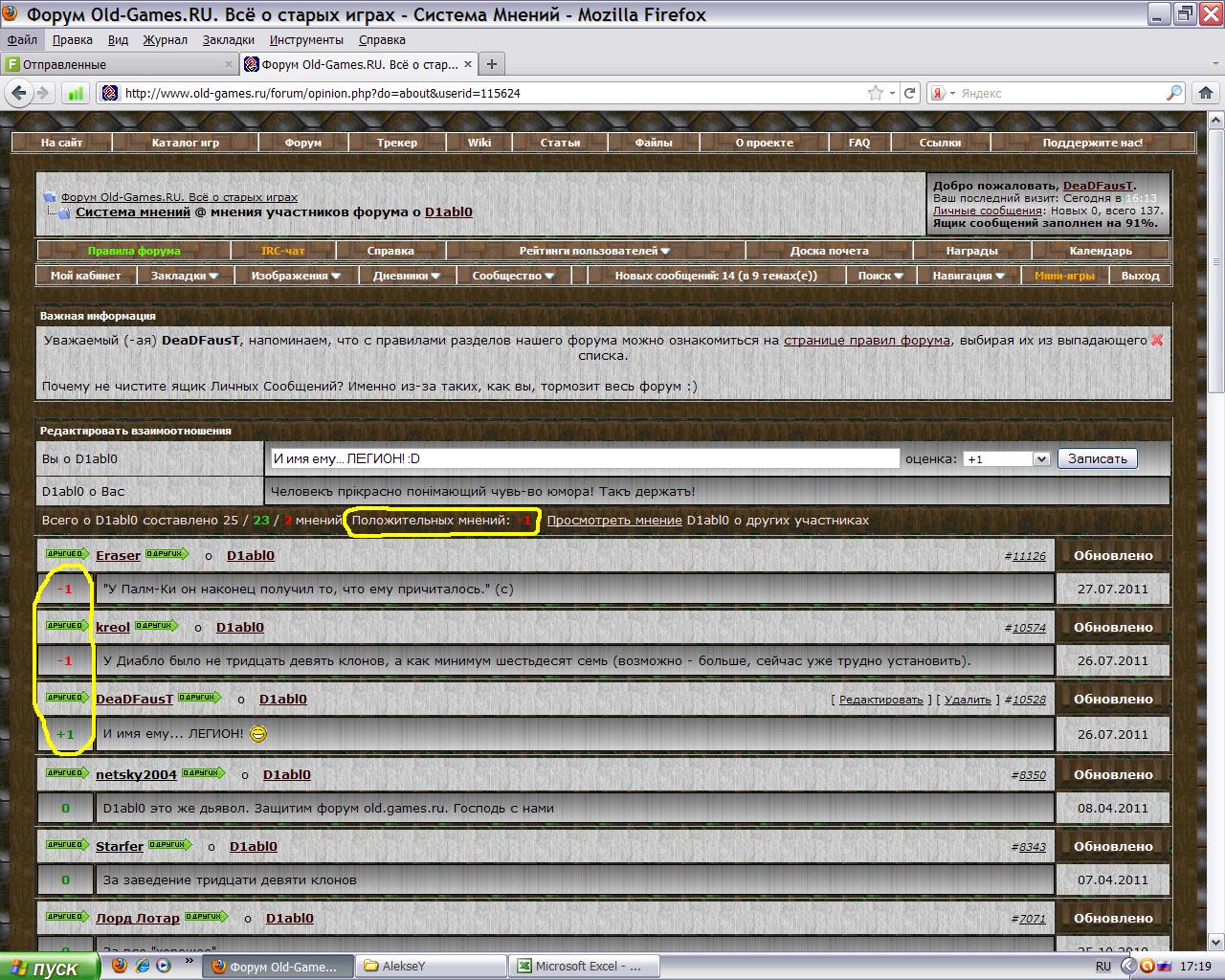Click the browser Forward arrow
The height and width of the screenshot is (980, 1225).
coord(43,93)
